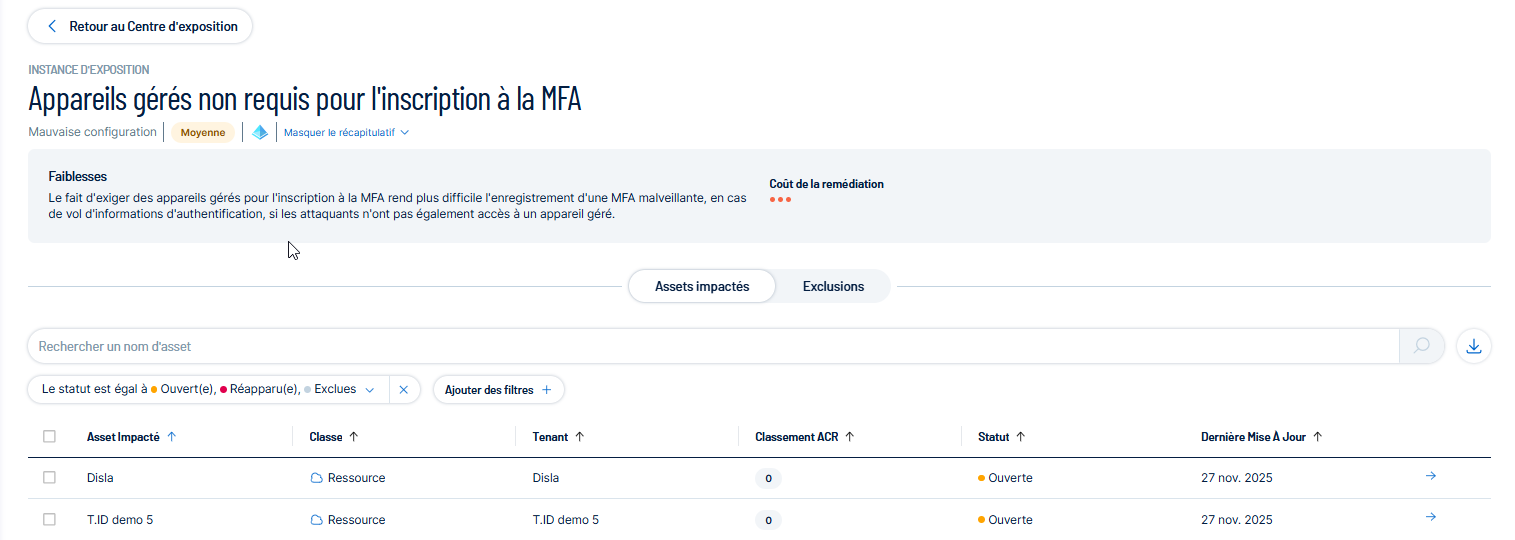Viewport: 1515px width, 540px height.
Task: Open T.ID demo 5 row arrow
Action: (1430, 517)
